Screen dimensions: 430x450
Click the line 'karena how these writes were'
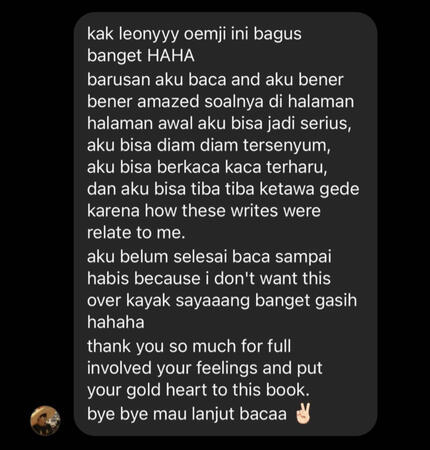click(204, 211)
